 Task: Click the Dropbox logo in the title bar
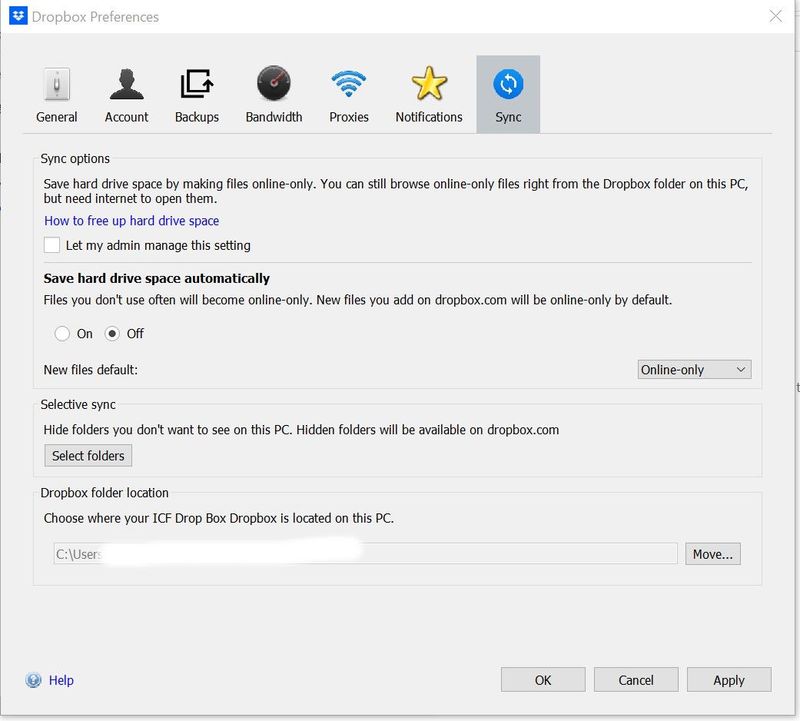click(17, 16)
